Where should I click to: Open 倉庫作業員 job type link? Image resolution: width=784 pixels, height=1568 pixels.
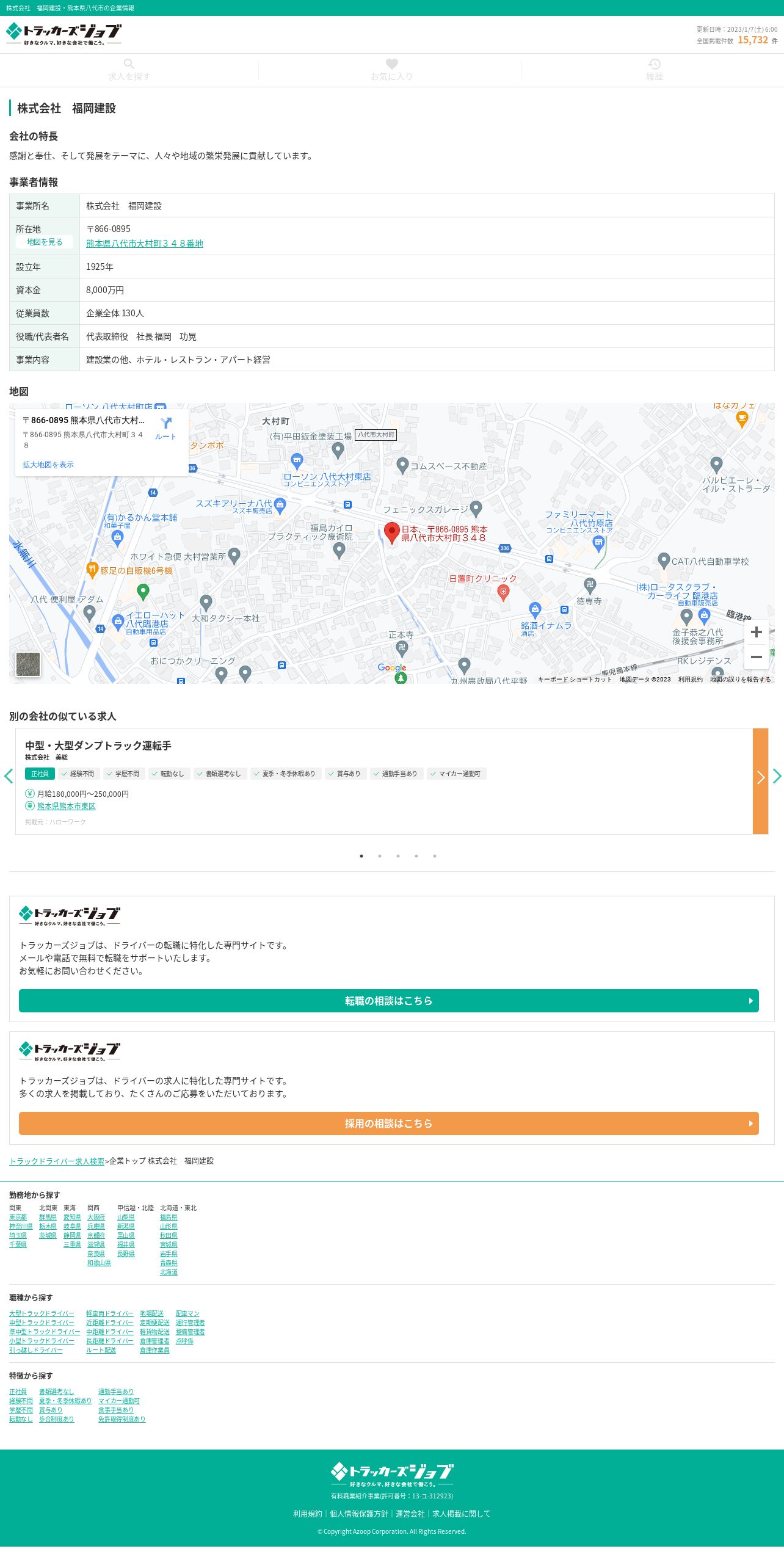pyautogui.click(x=154, y=1350)
